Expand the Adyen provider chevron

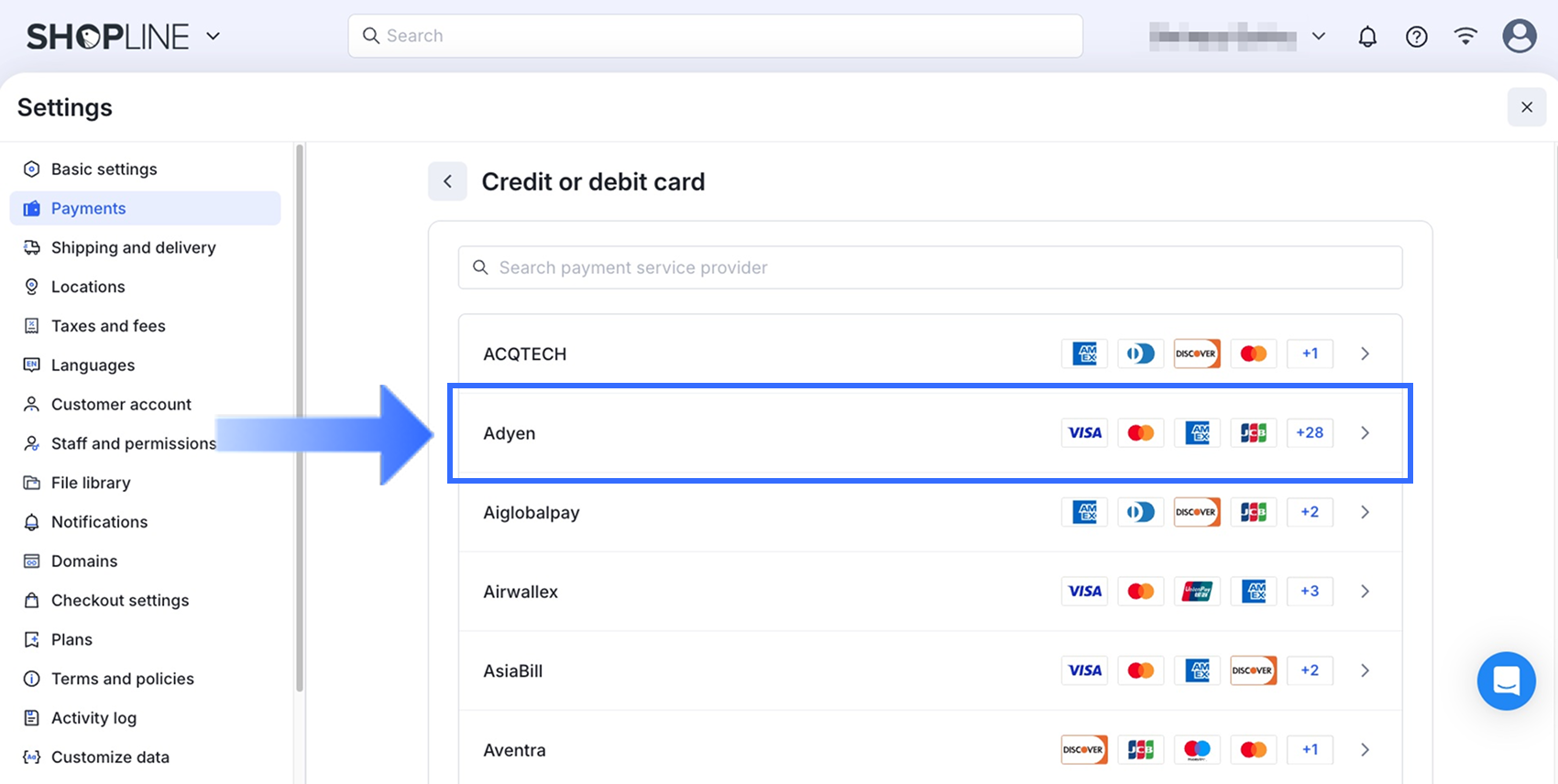(x=1365, y=433)
